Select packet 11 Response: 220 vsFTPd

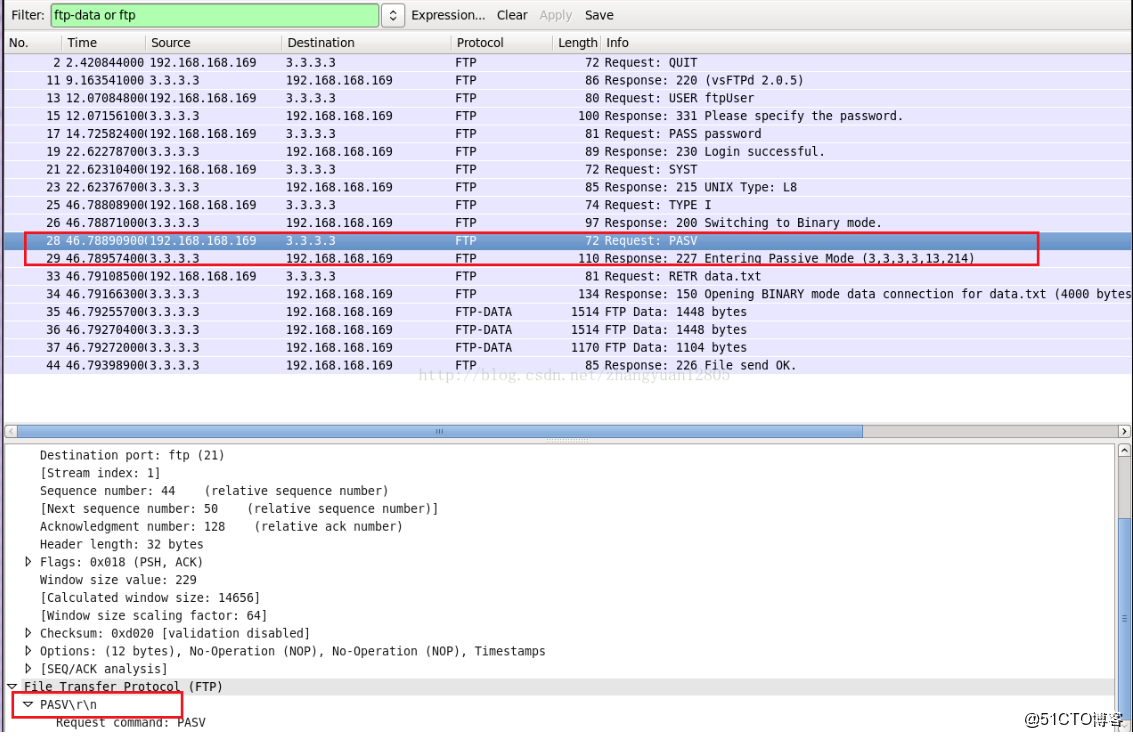pyautogui.click(x=567, y=80)
